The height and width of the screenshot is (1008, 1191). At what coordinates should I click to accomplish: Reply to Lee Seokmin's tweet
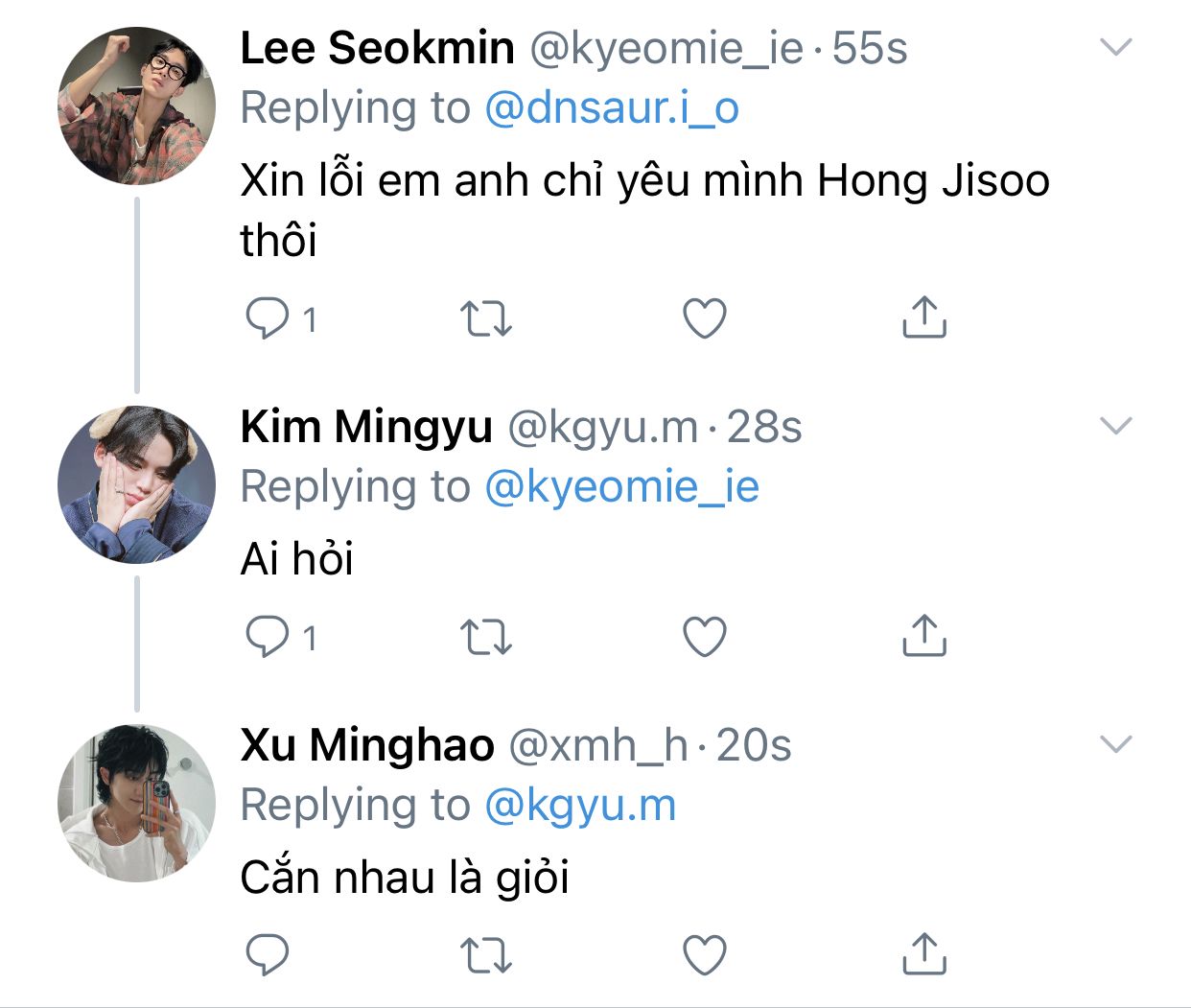(x=268, y=318)
